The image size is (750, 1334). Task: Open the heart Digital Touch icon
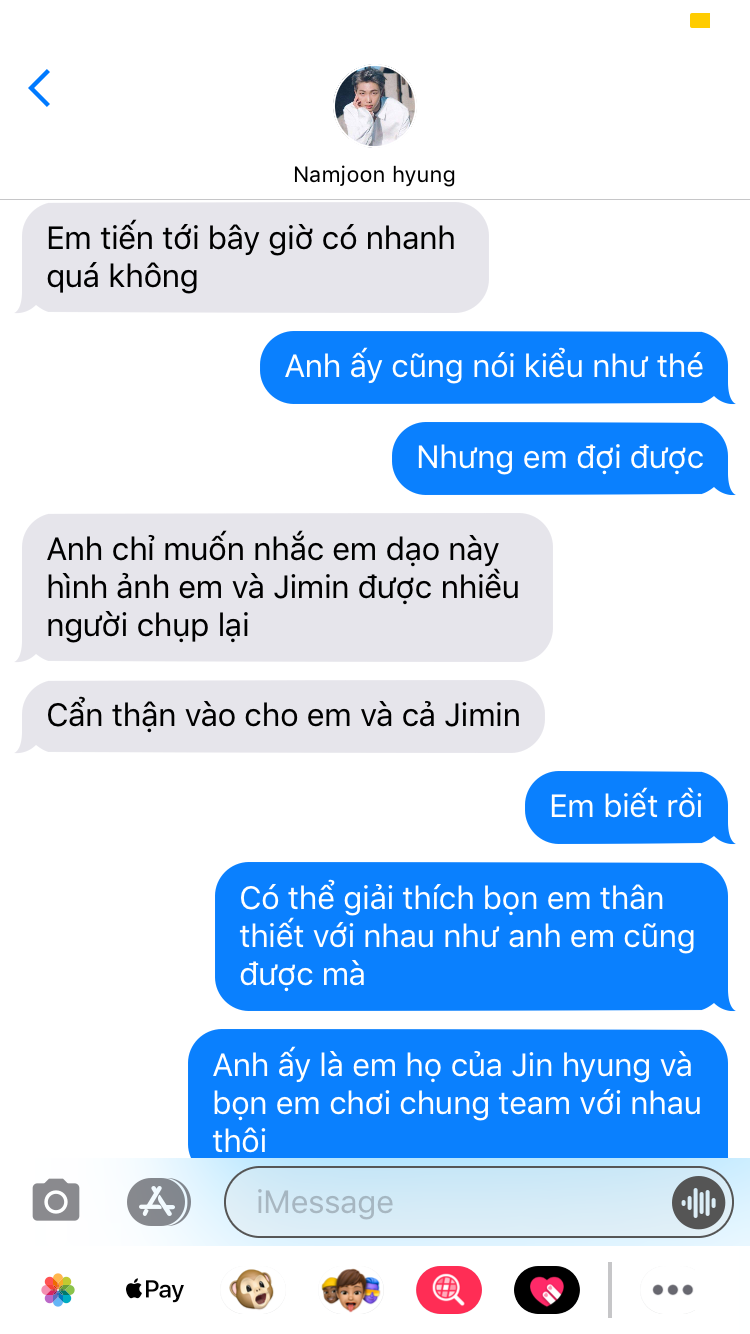[x=546, y=1289]
